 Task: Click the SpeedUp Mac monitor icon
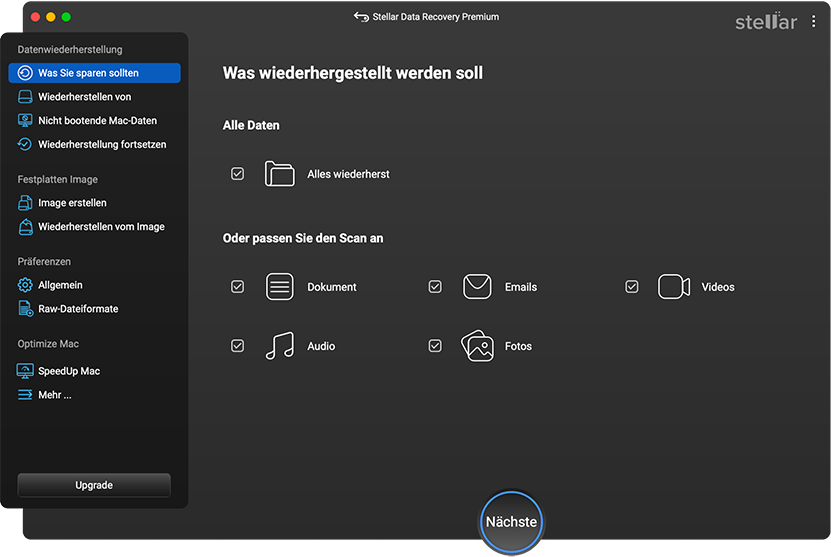26,371
